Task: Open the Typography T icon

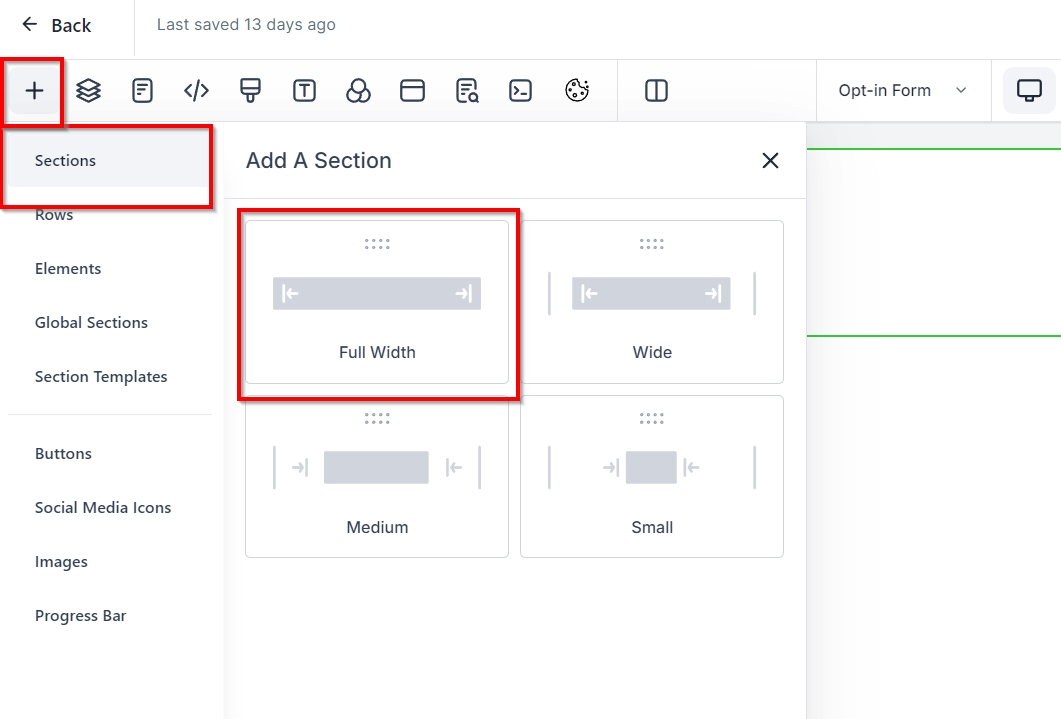Action: pos(304,91)
